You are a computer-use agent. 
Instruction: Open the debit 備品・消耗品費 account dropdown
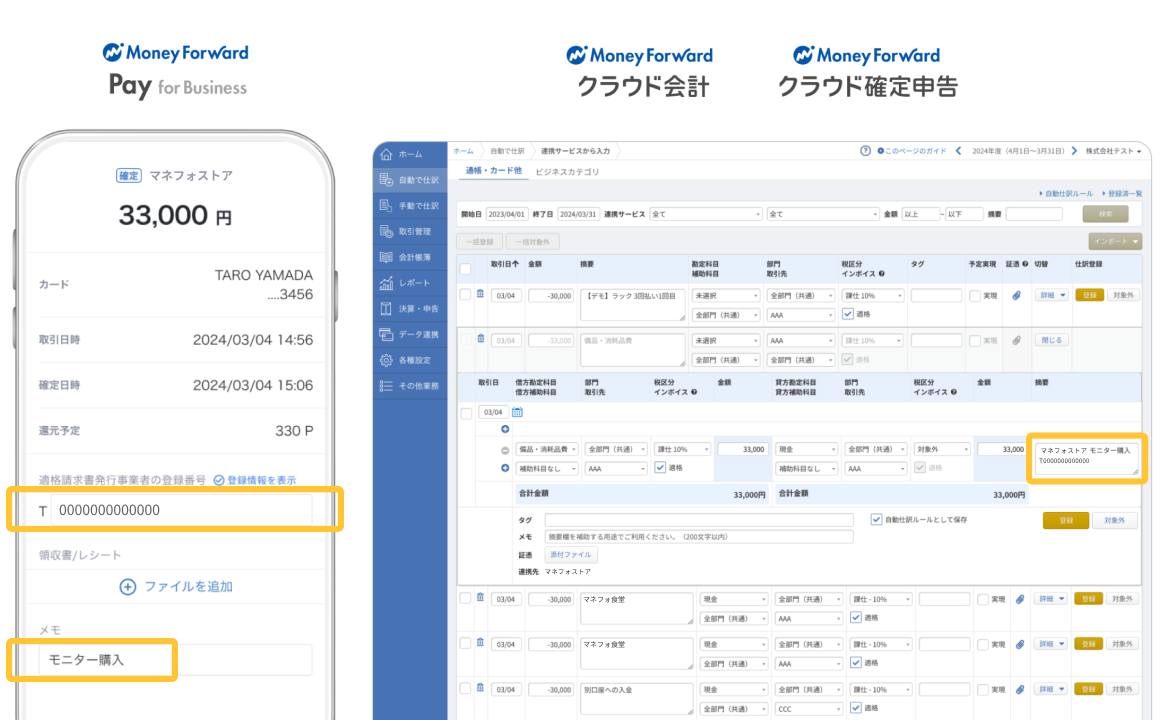[x=547, y=449]
